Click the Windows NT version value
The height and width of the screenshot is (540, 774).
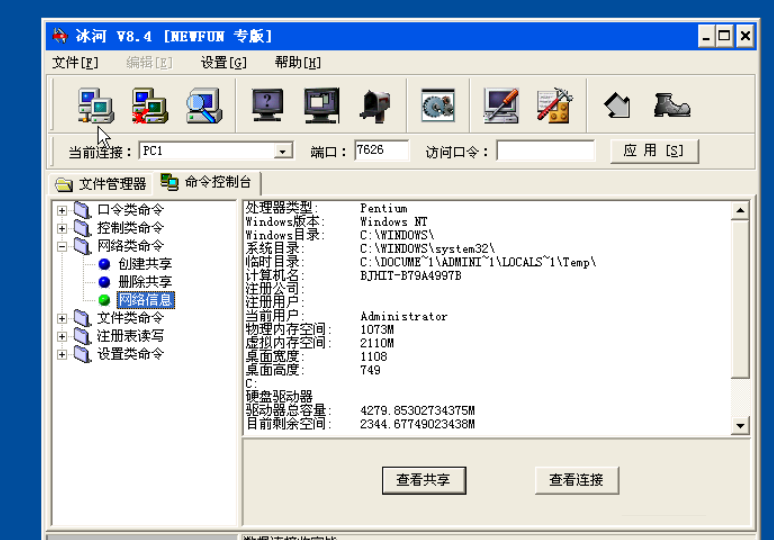394,222
